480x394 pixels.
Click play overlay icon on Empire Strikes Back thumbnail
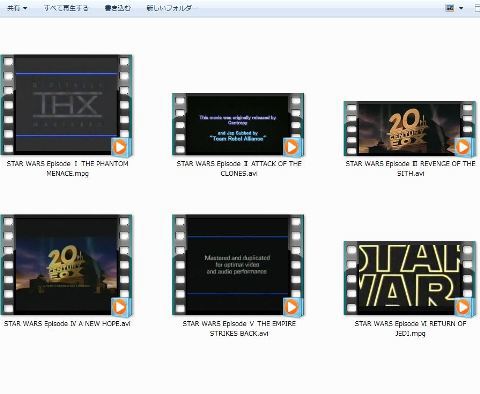coord(292,307)
